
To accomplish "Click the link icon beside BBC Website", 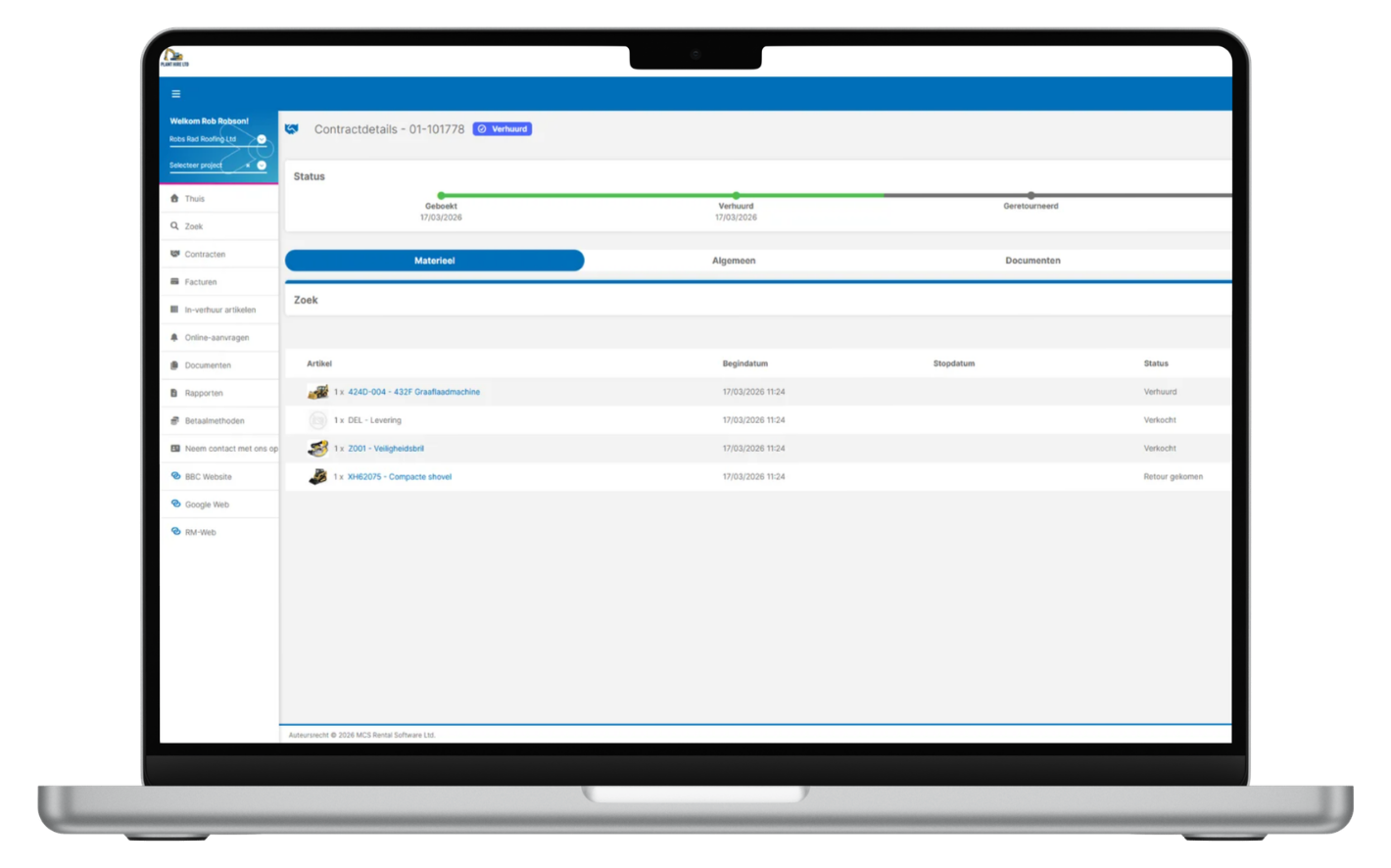I will [x=175, y=476].
